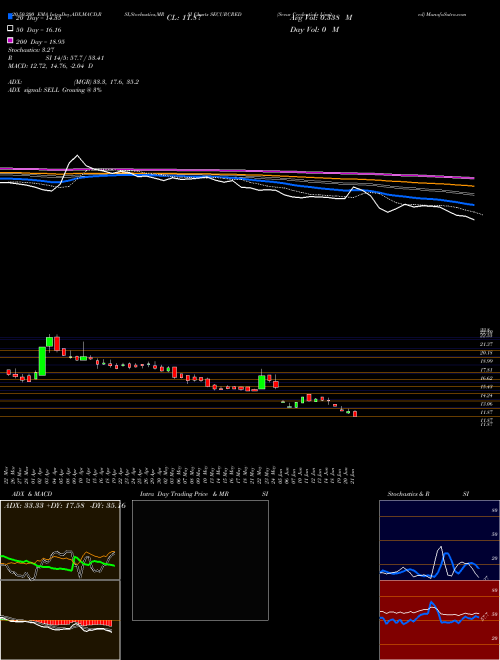Click the 'Stochastics: 3.27' reading
Image resolution: width=500 pixels, height=660 pixels.
(31, 50)
